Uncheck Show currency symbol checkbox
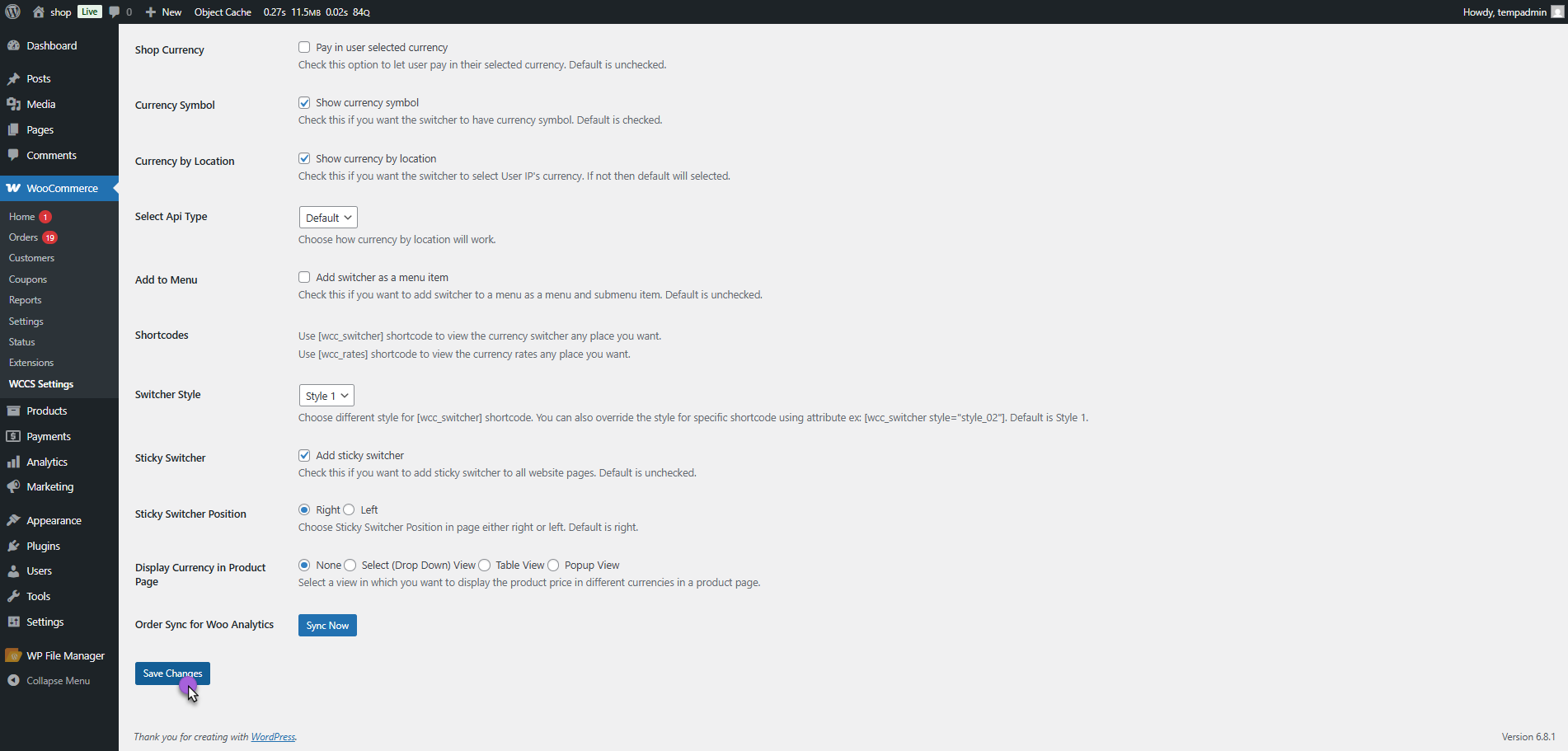 pos(304,103)
